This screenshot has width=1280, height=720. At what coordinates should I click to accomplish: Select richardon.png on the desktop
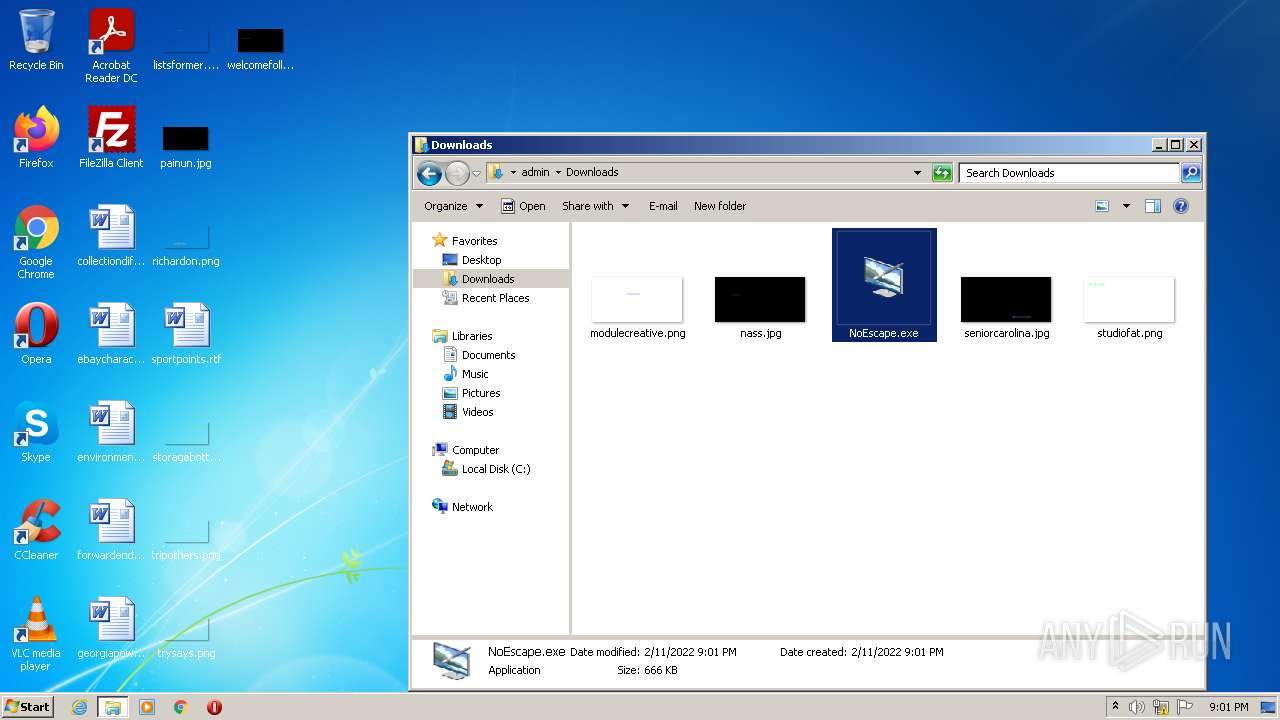pos(186,244)
